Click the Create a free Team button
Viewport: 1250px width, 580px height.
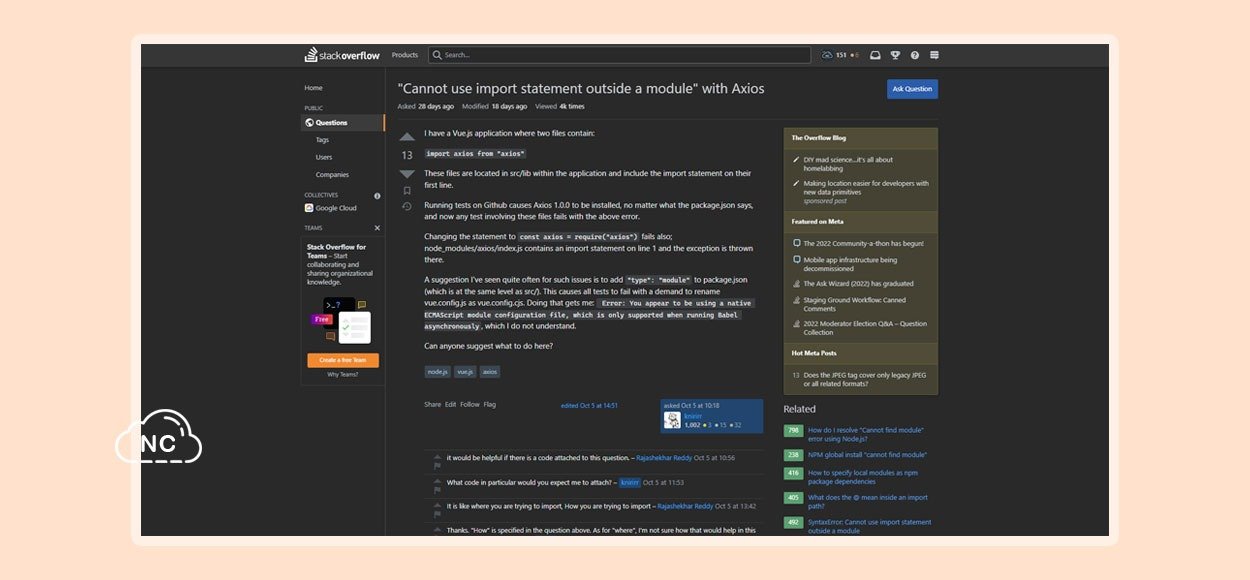coord(343,360)
